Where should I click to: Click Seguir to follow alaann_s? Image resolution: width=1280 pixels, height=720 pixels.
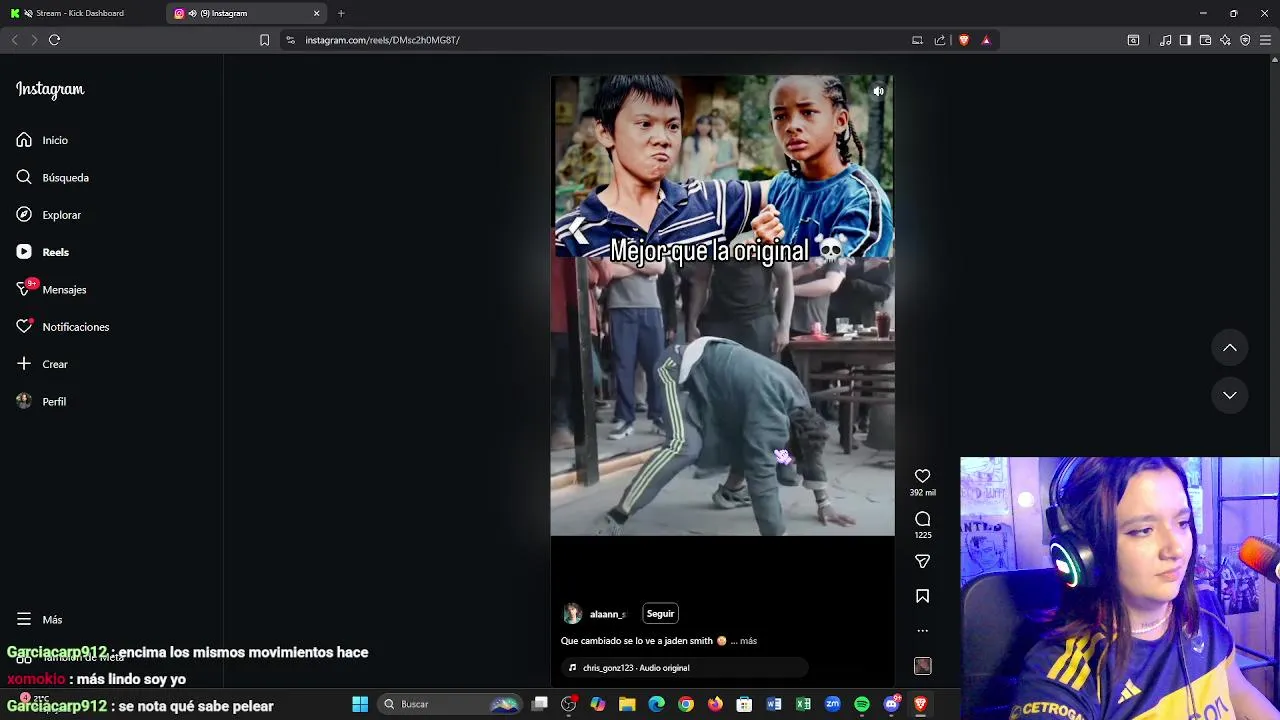(660, 614)
